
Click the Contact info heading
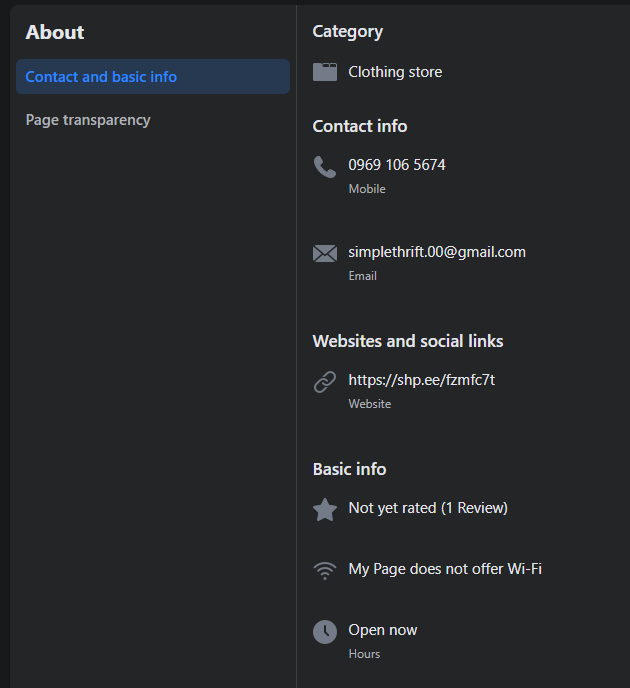[x=360, y=126]
